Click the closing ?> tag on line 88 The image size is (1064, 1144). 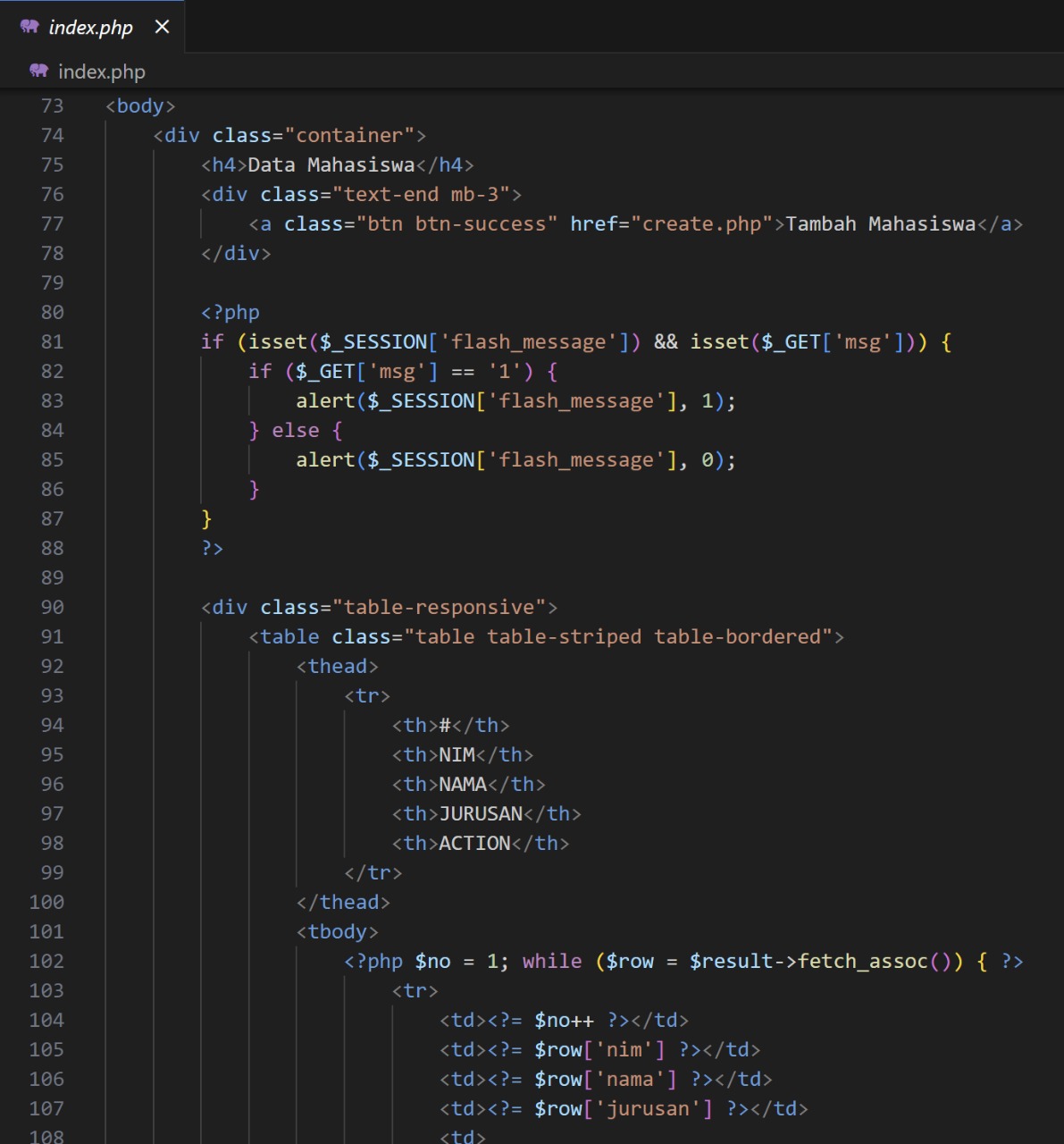(212, 548)
